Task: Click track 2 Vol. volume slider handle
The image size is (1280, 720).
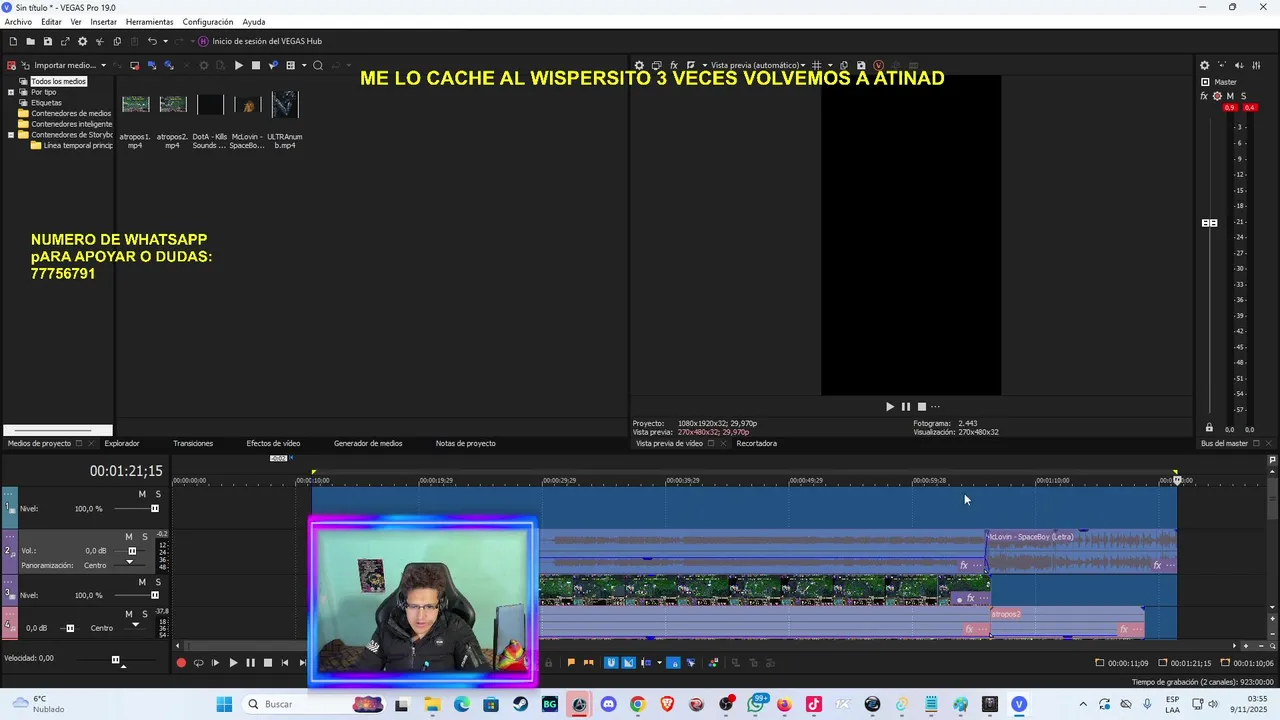Action: coord(132,551)
